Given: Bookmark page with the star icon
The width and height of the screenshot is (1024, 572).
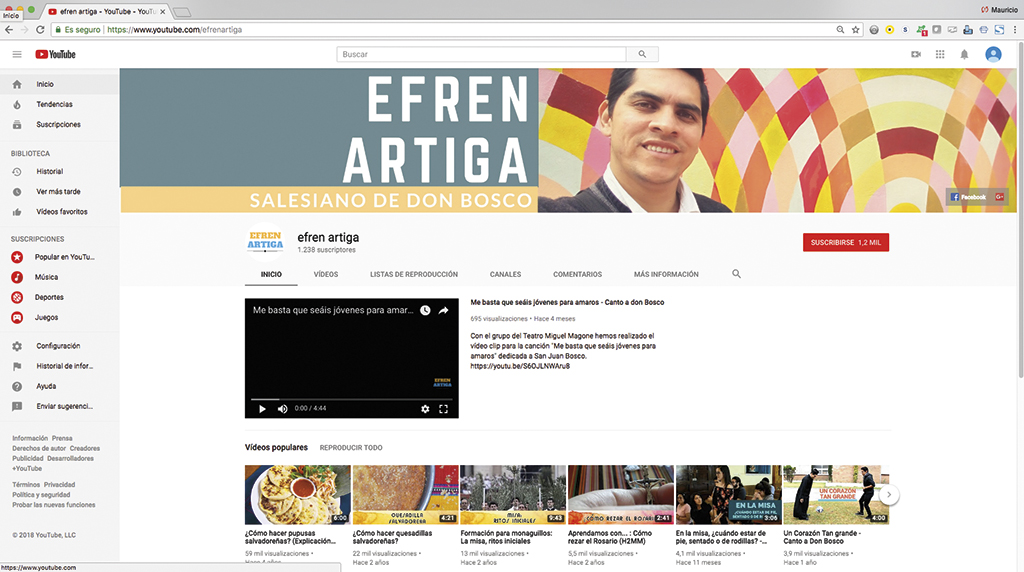Looking at the screenshot, I should pyautogui.click(x=856, y=30).
